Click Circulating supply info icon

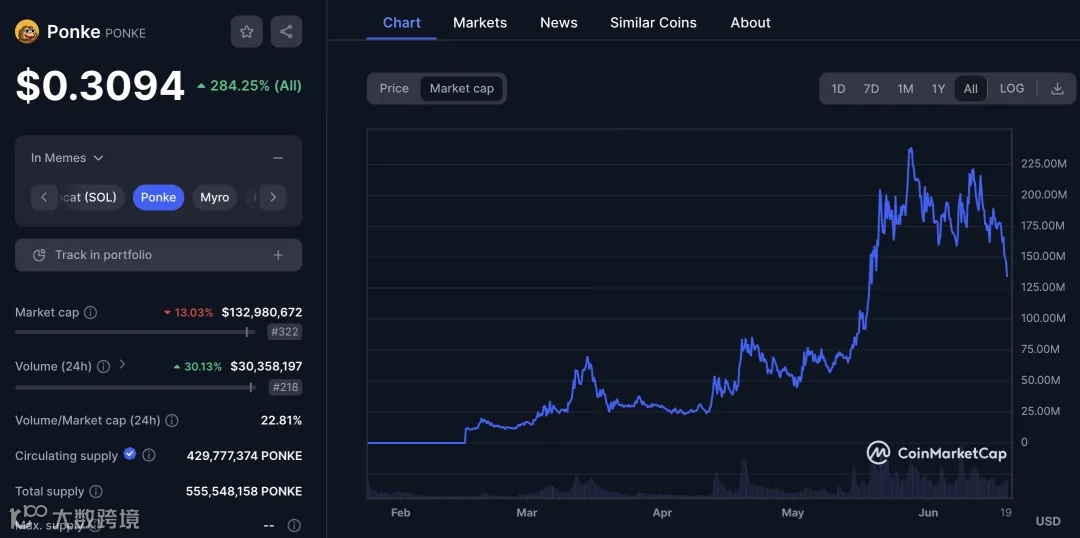pyautogui.click(x=149, y=455)
